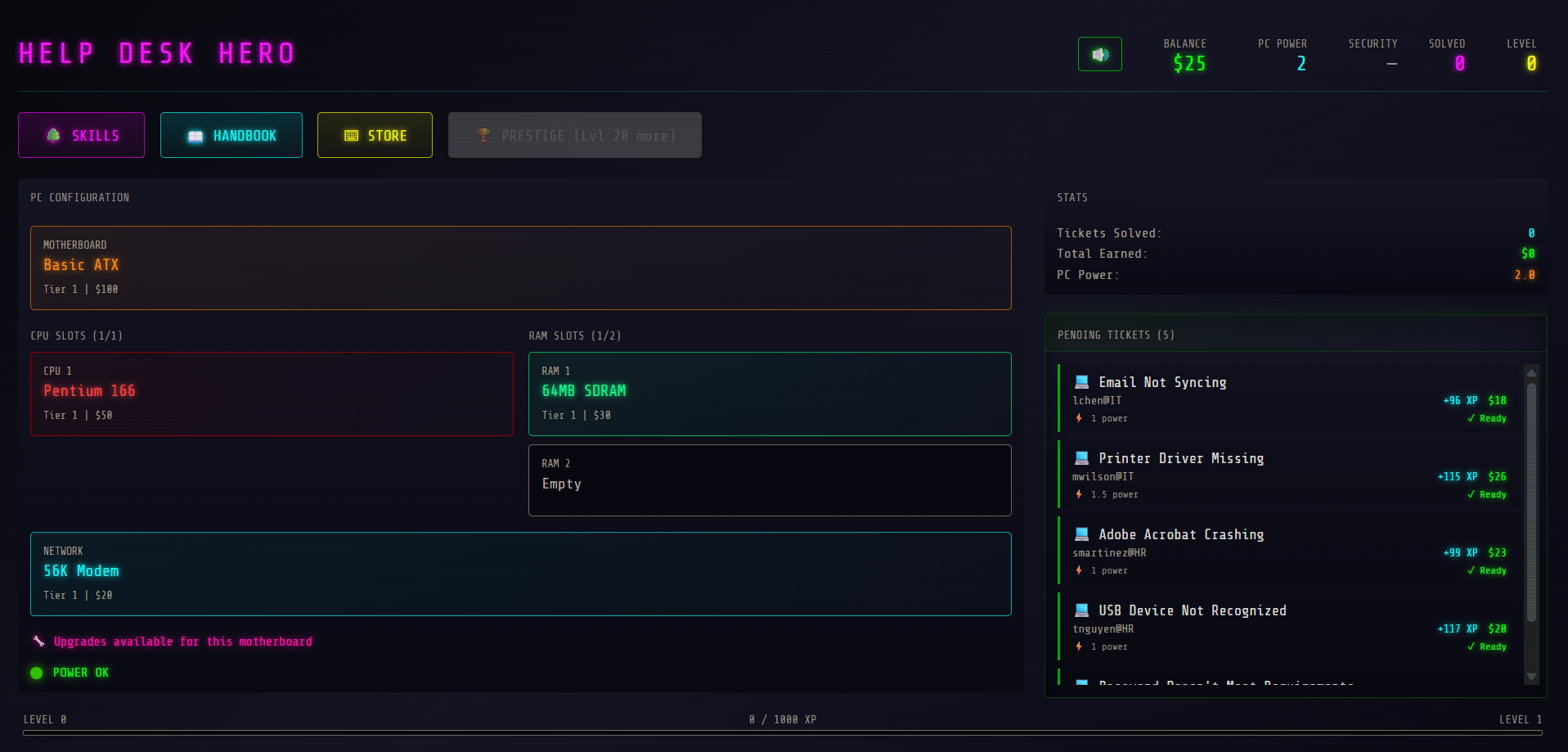Click the Security stat in header
The width and height of the screenshot is (1568, 752).
pyautogui.click(x=1373, y=55)
